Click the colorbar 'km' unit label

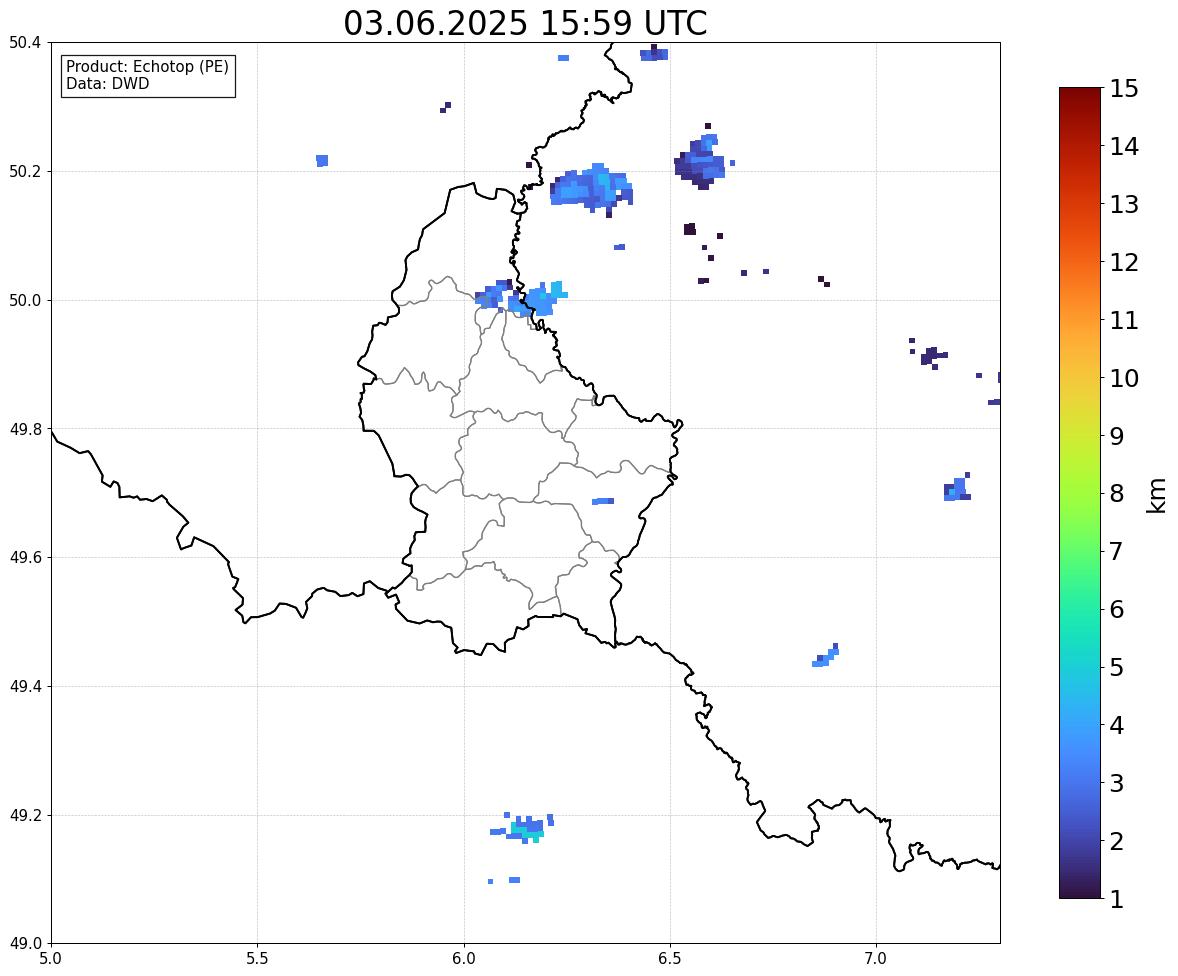point(1156,495)
